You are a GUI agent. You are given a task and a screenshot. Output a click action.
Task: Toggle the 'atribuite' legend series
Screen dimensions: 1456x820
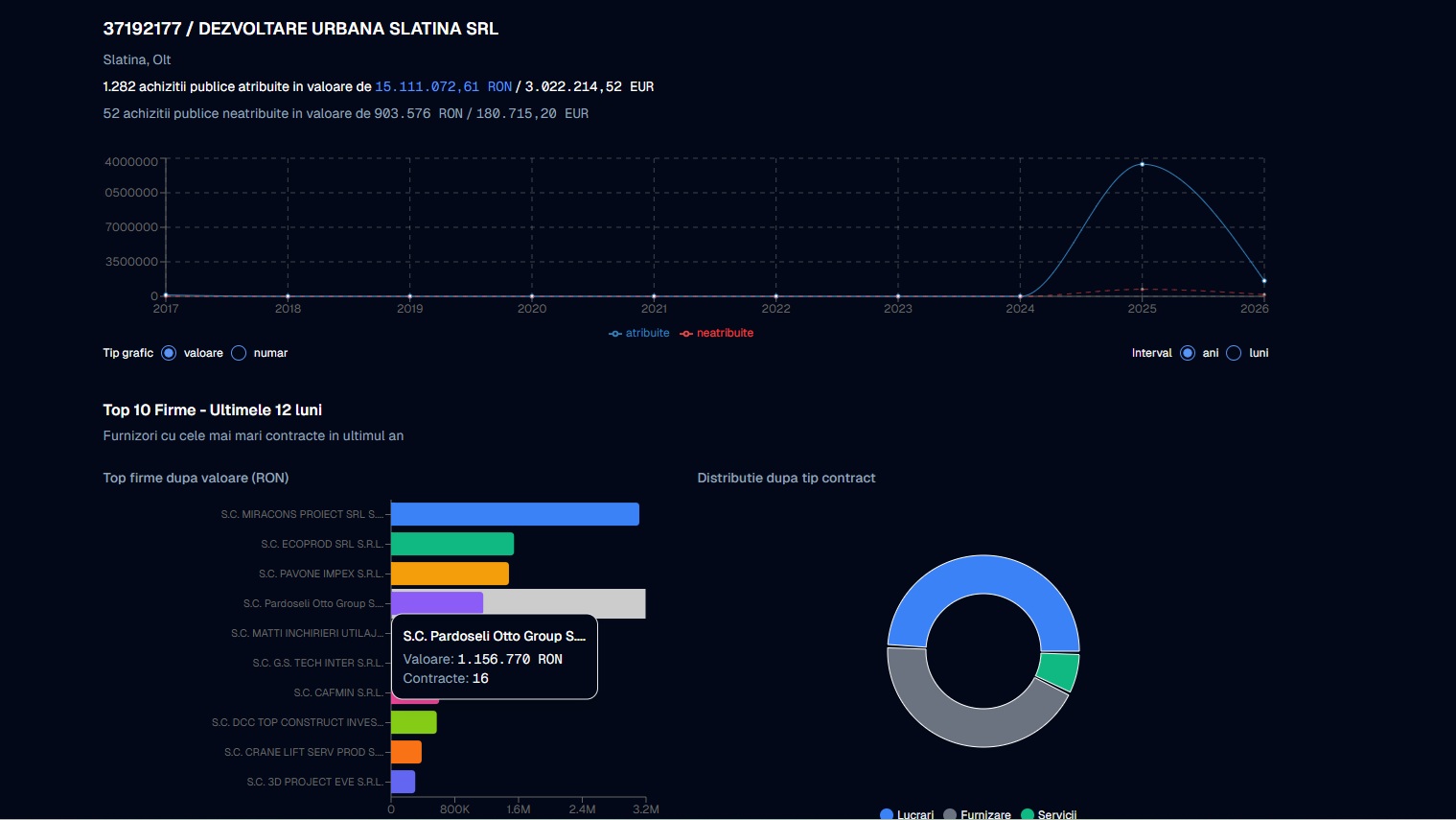639,333
